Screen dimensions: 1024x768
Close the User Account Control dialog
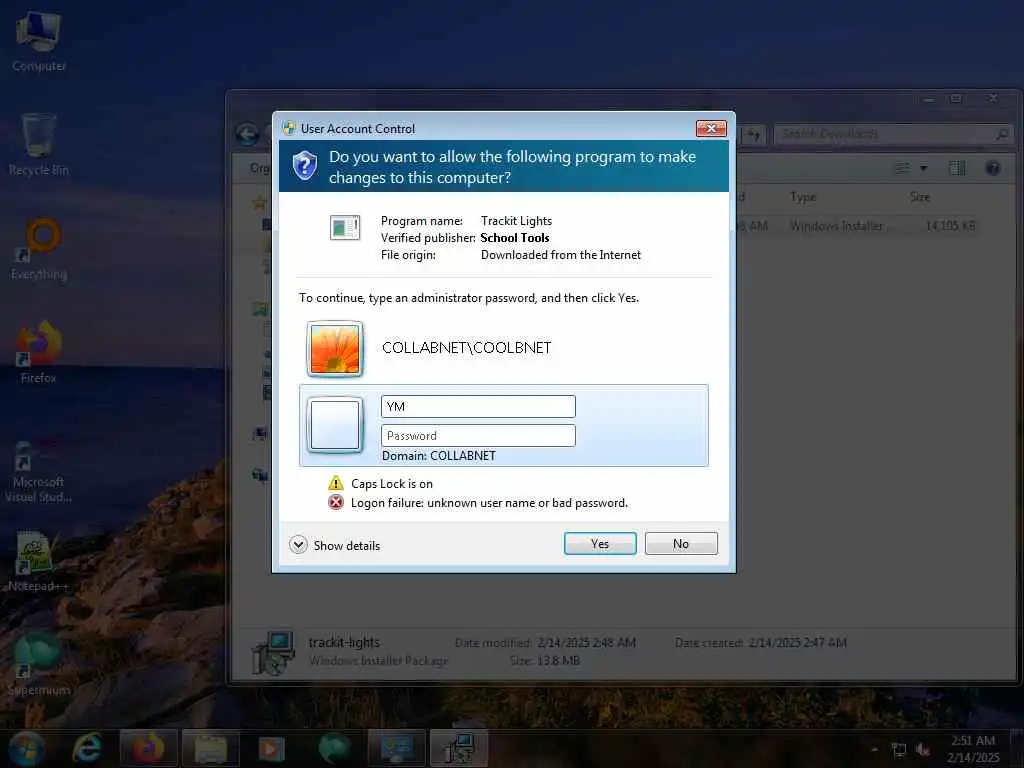(x=711, y=128)
